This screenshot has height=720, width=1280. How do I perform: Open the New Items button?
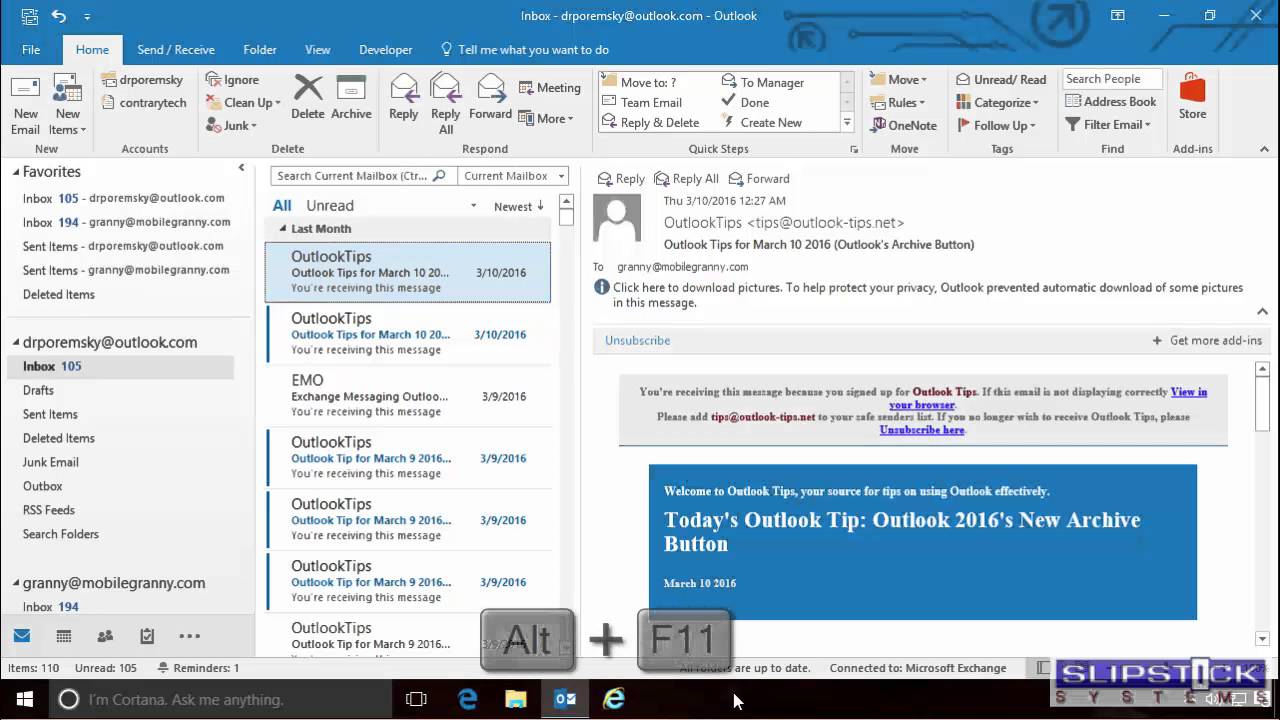68,104
